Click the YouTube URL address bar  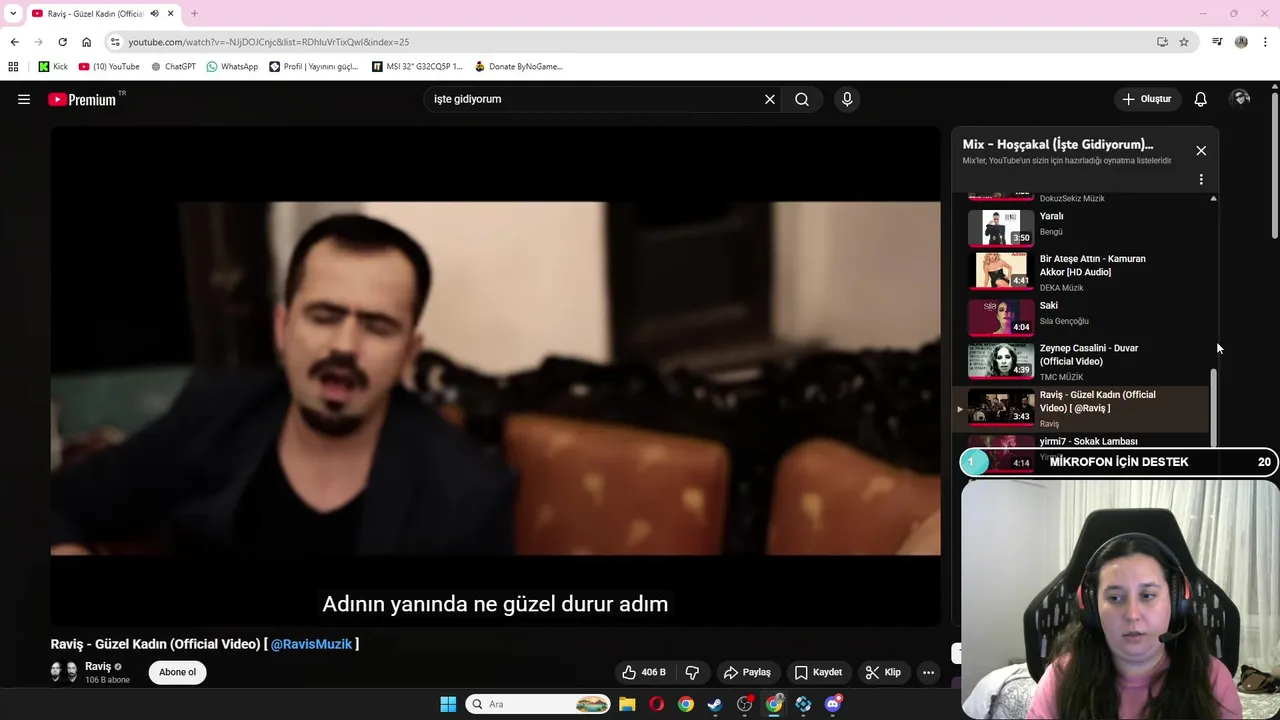630,42
